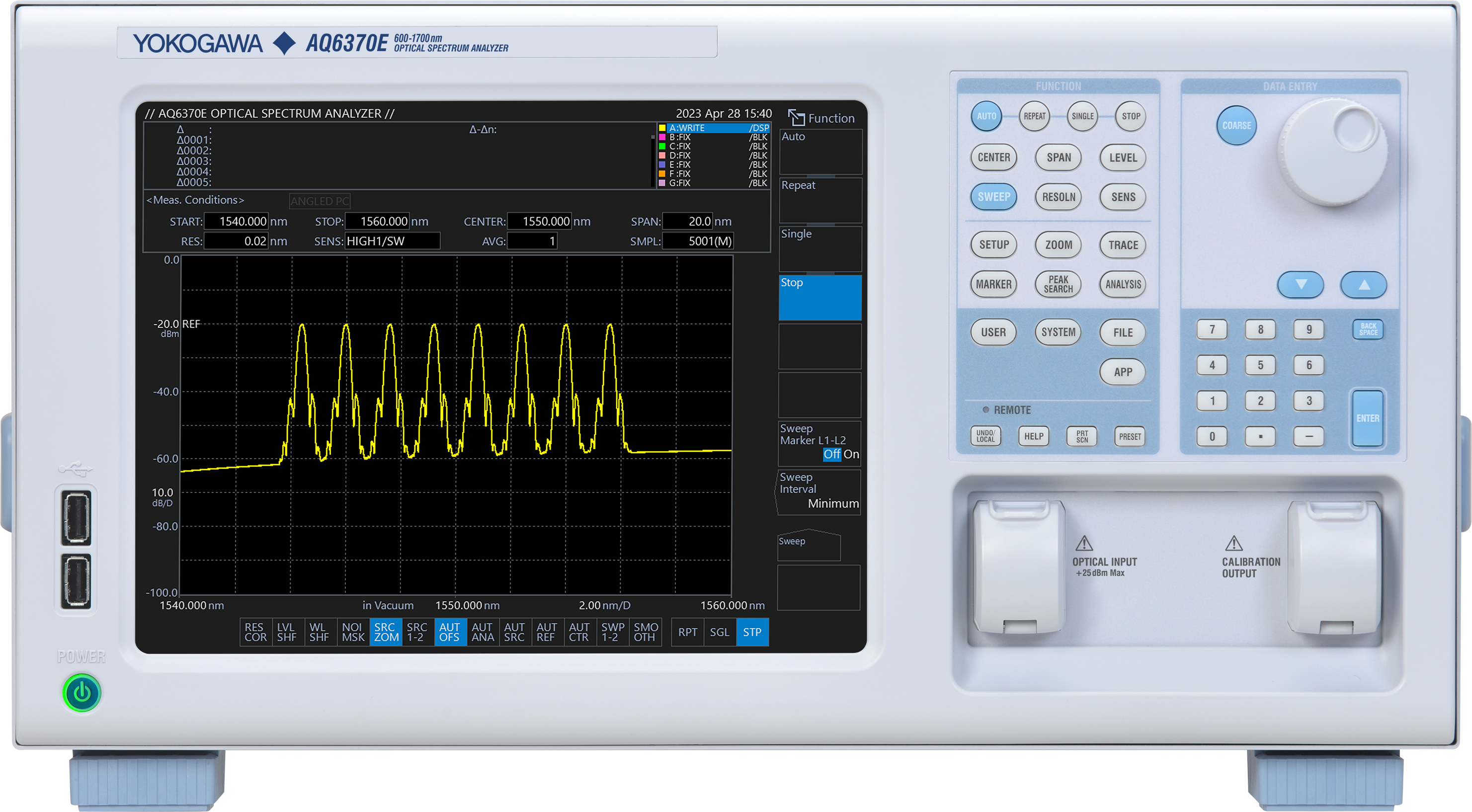
Task: Toggle the SRC ZOM status indicator
Action: [386, 632]
